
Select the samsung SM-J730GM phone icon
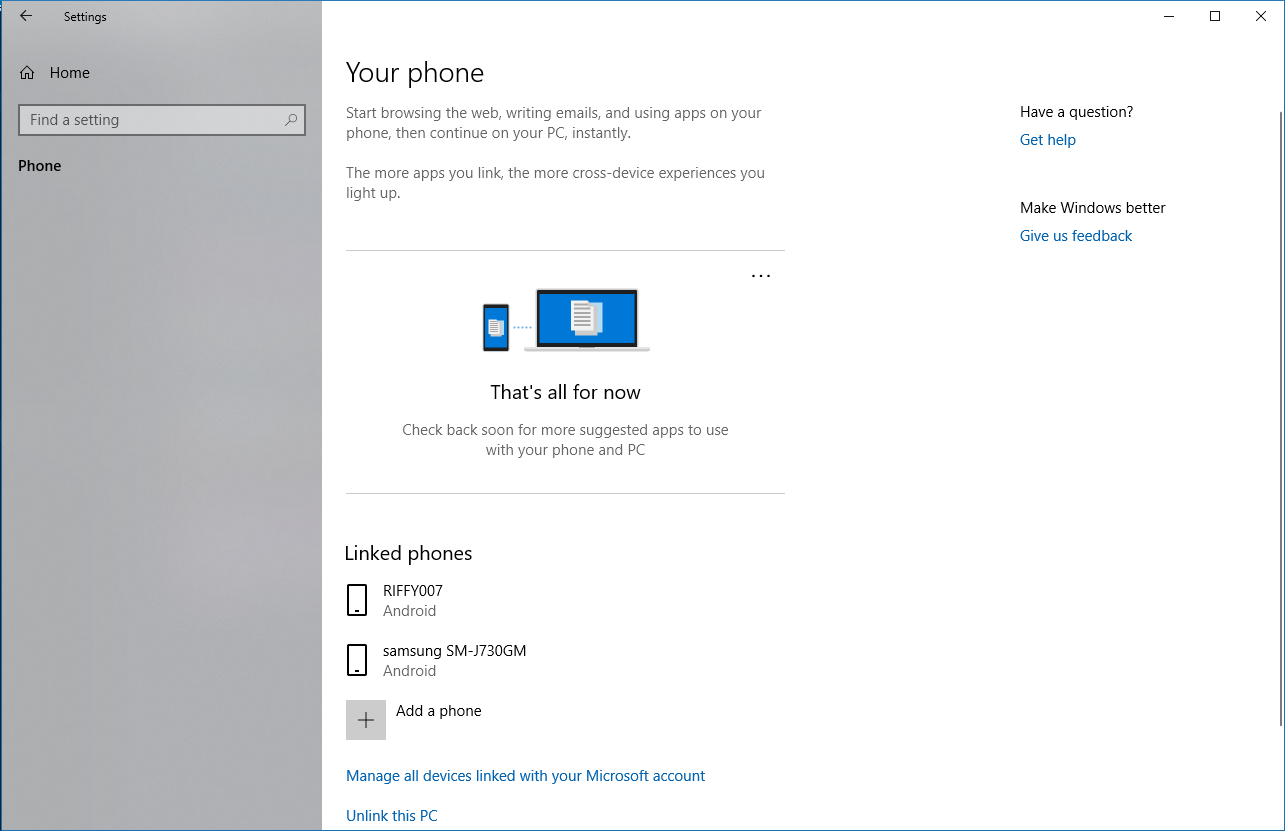pos(357,660)
